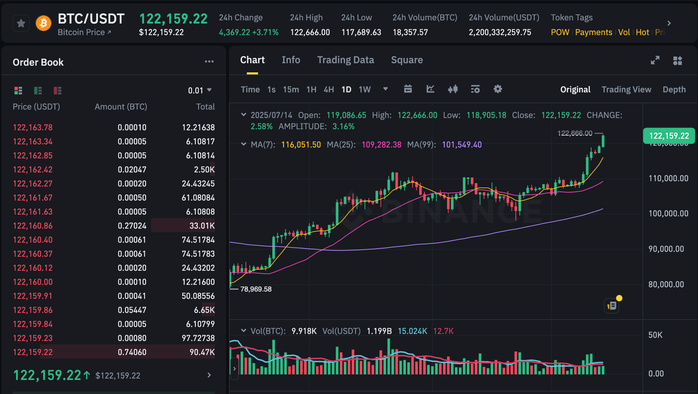The height and width of the screenshot is (394, 698).
Task: Click the ask price 122,160.86
Action: point(32,226)
